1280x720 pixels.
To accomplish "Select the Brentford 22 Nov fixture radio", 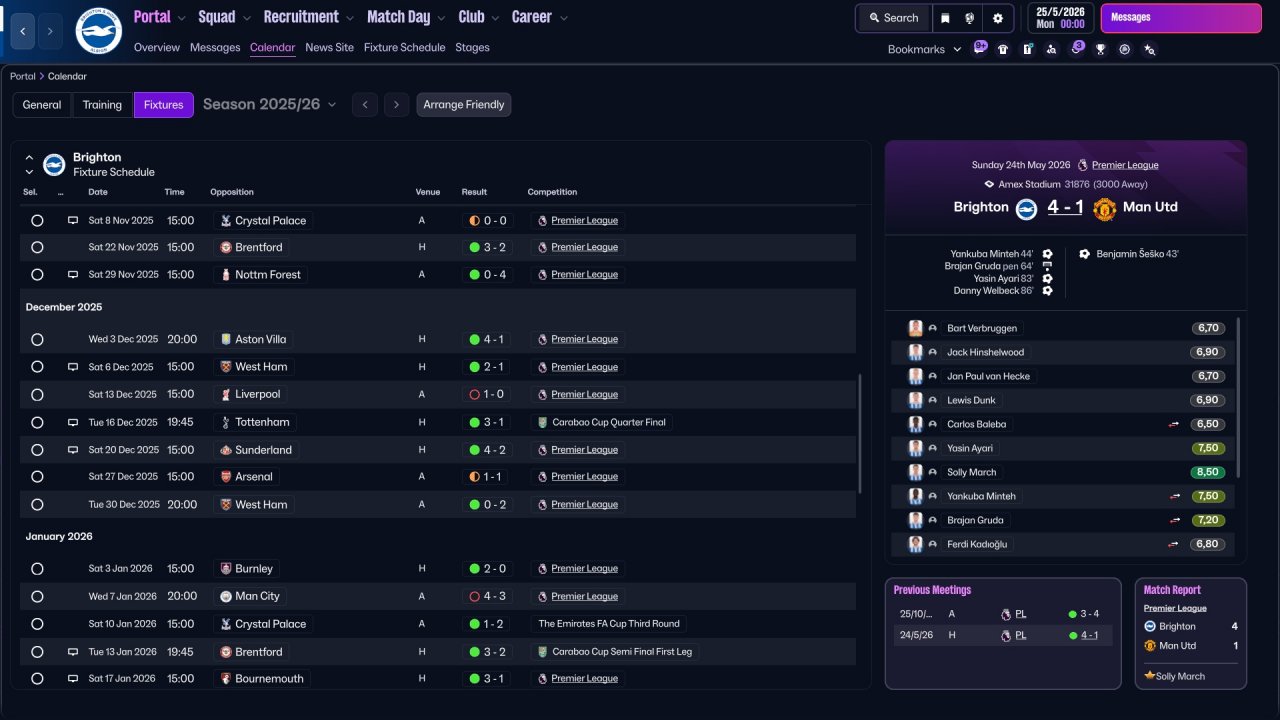I will pos(37,247).
